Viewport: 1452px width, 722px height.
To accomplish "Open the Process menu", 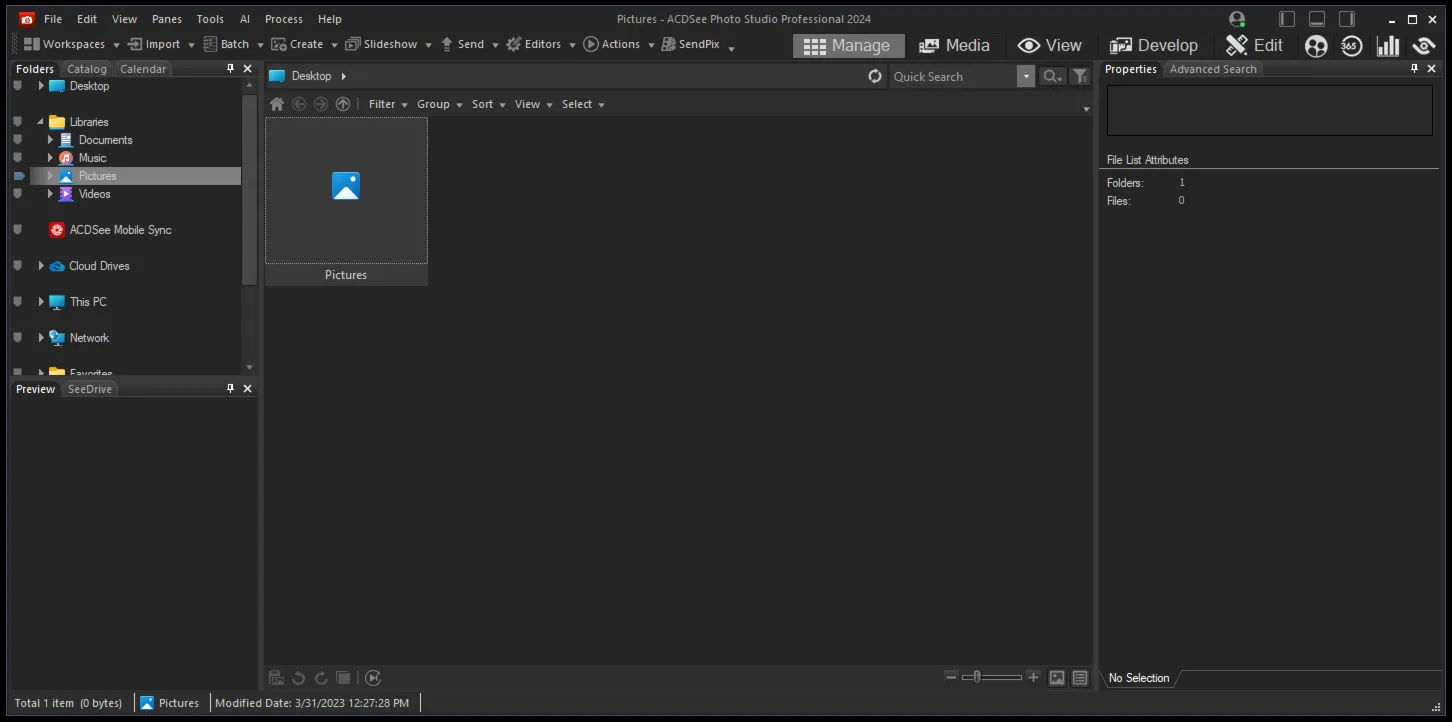I will coord(284,19).
